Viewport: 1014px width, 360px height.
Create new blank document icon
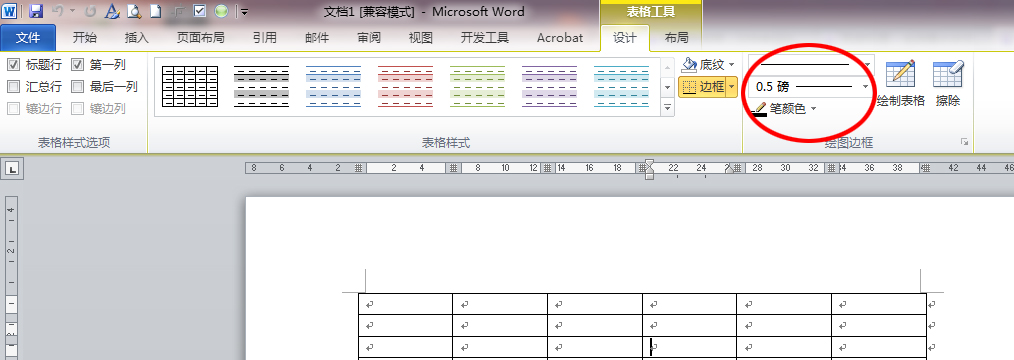(156, 11)
